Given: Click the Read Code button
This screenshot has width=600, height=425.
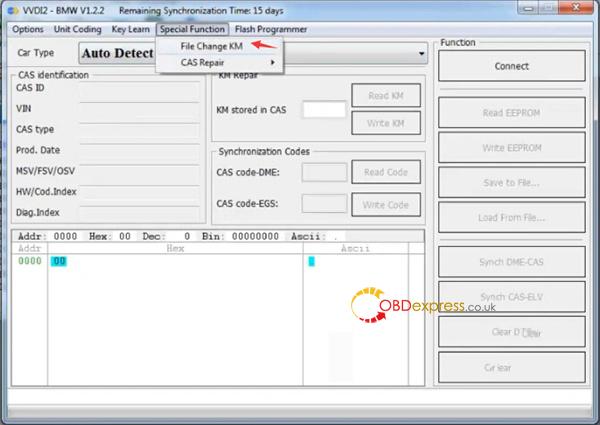Looking at the screenshot, I should coord(386,172).
